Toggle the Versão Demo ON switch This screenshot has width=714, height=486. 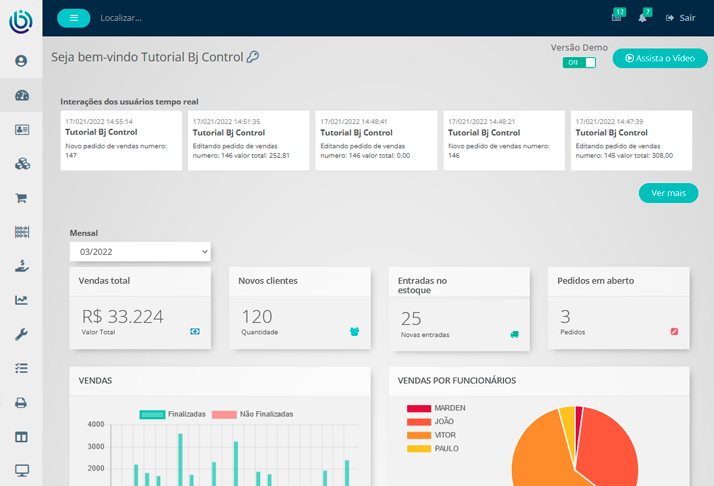click(579, 62)
